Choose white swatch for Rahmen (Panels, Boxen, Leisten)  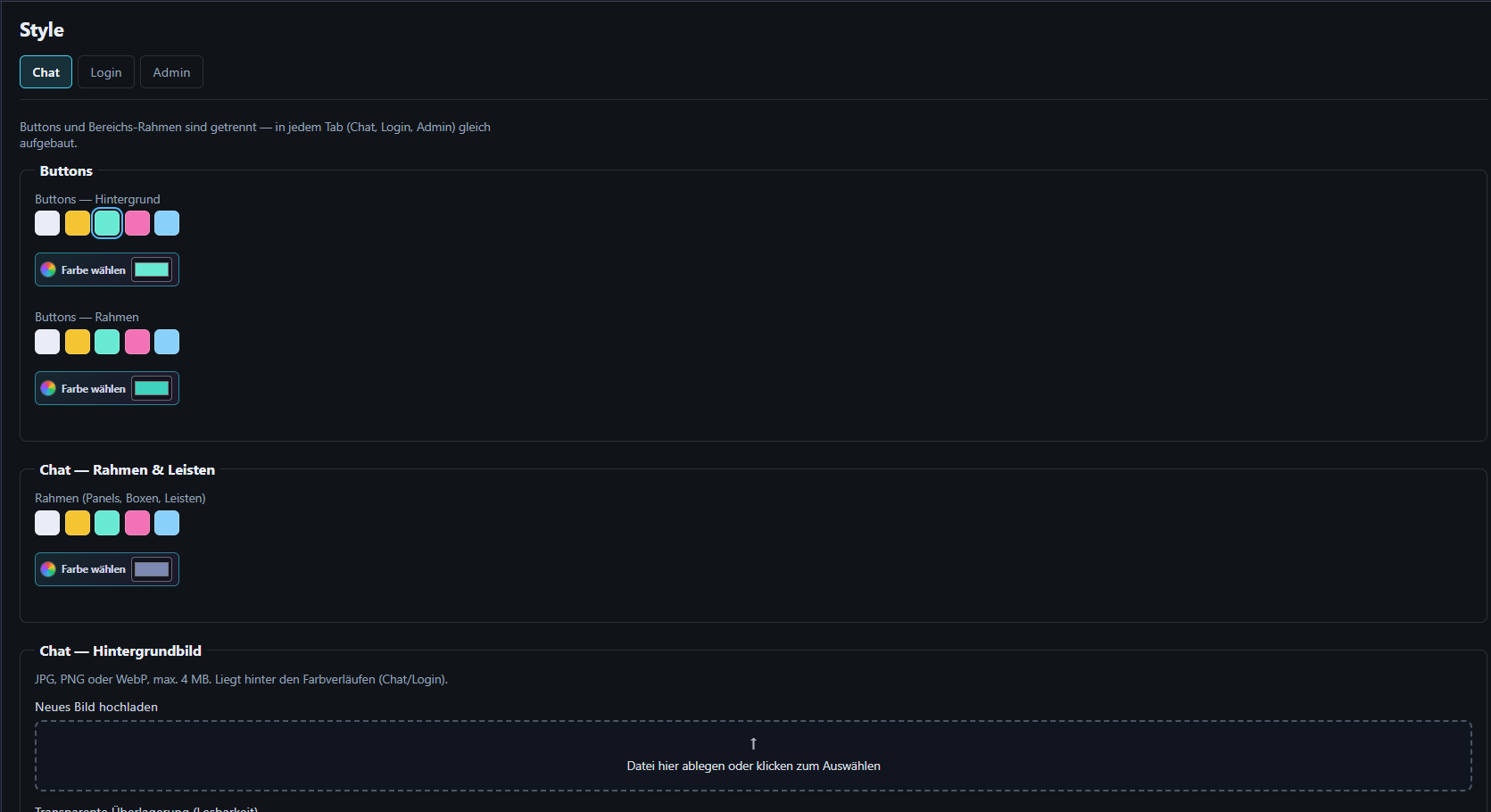coord(47,523)
